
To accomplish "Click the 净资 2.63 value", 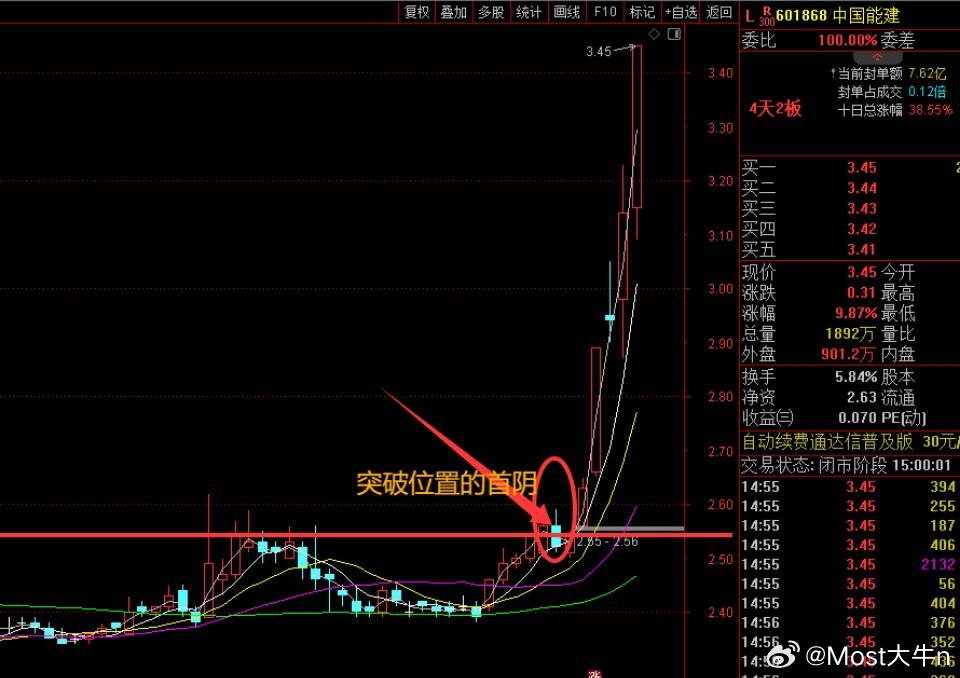I will (862, 397).
